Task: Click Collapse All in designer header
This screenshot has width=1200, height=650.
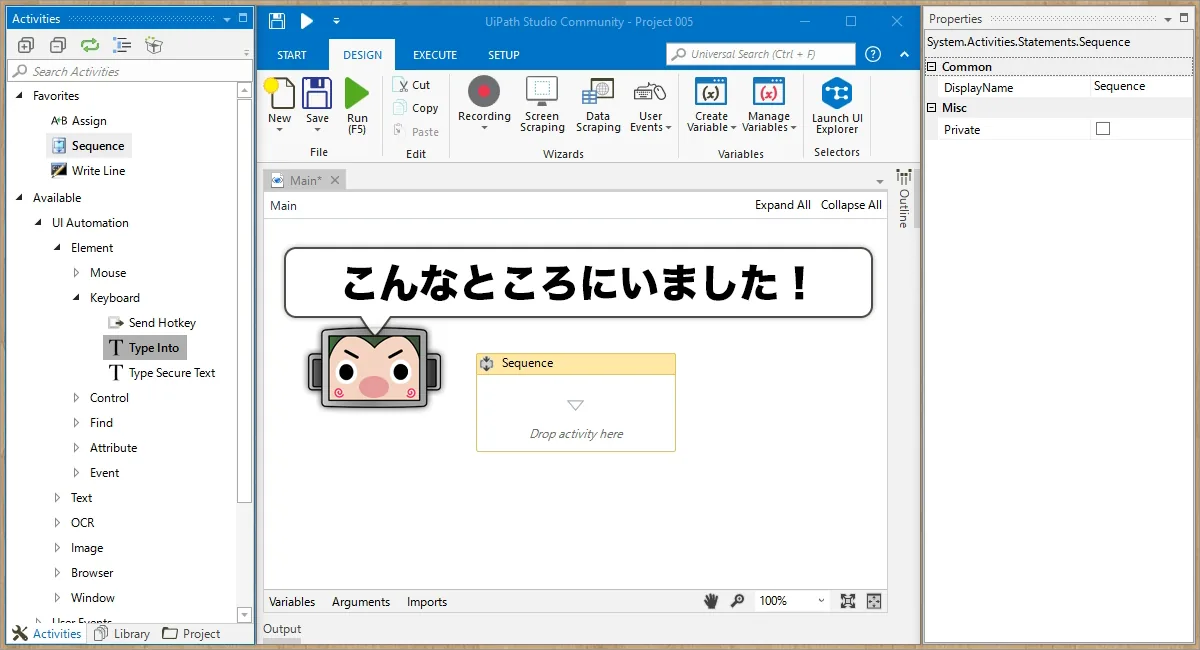Action: pos(851,205)
